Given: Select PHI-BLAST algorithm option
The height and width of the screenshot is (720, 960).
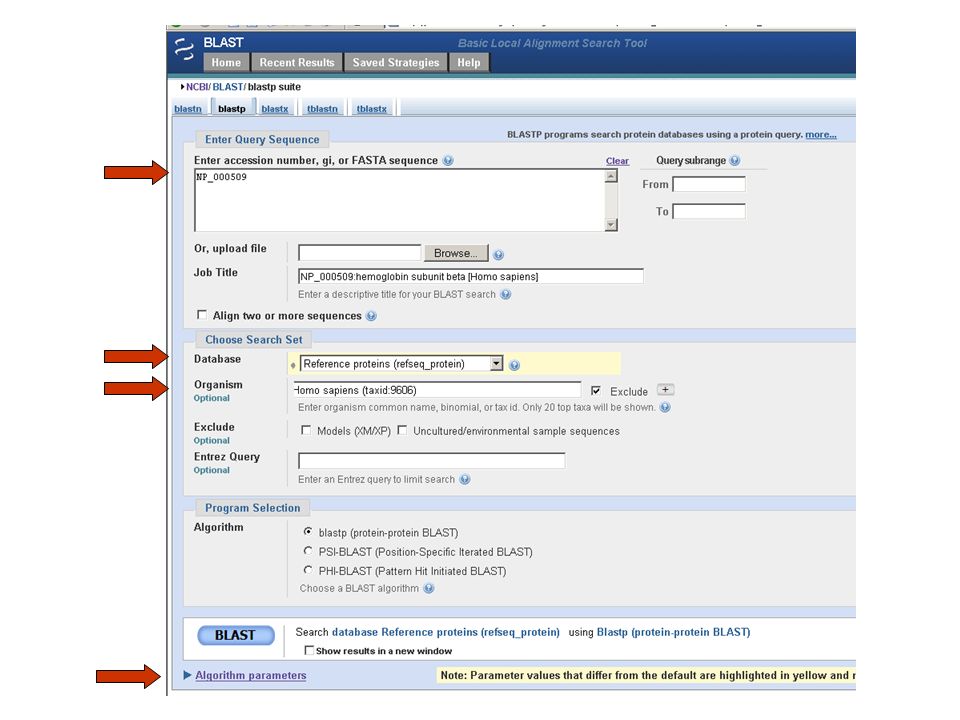Looking at the screenshot, I should click(x=308, y=570).
